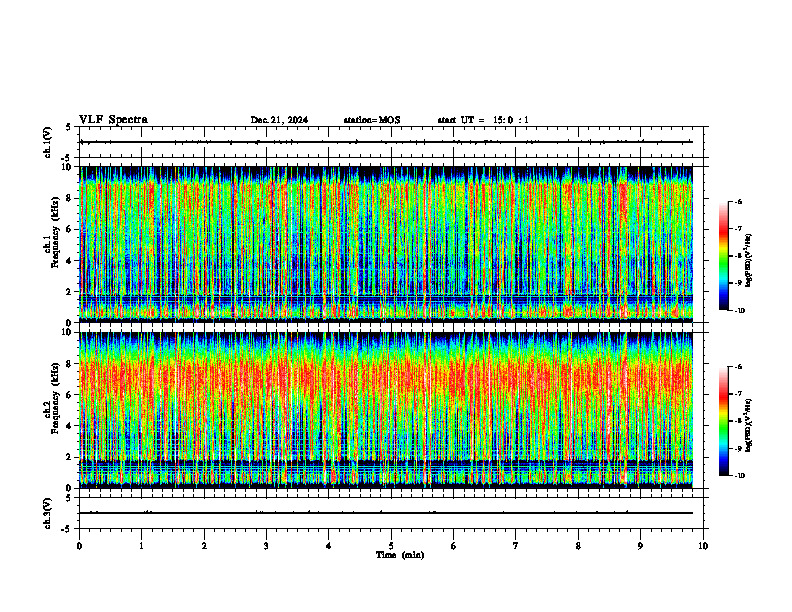Click time axis tick label "4"
The height and width of the screenshot is (612, 792).
point(329,546)
